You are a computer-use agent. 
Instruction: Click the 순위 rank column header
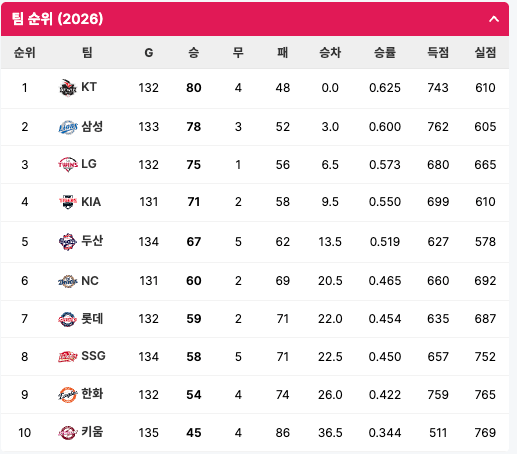pyautogui.click(x=25, y=53)
